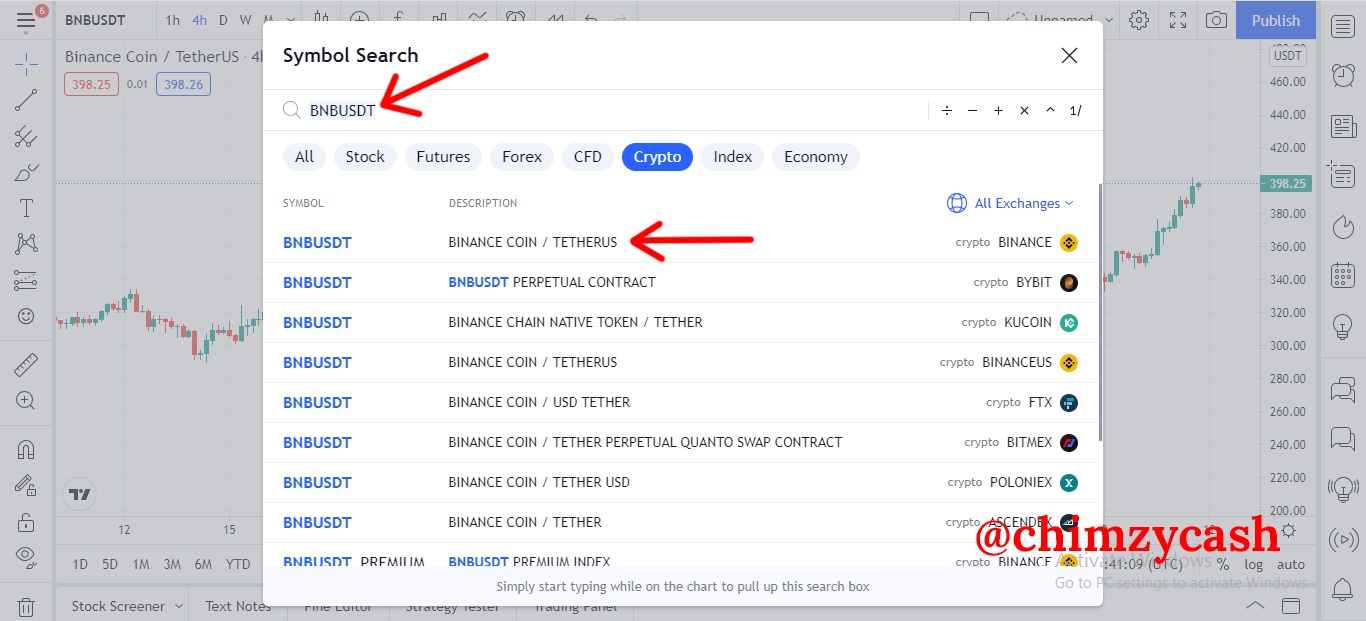Toggle stay in drawing mode
The height and width of the screenshot is (621, 1366).
point(26,485)
